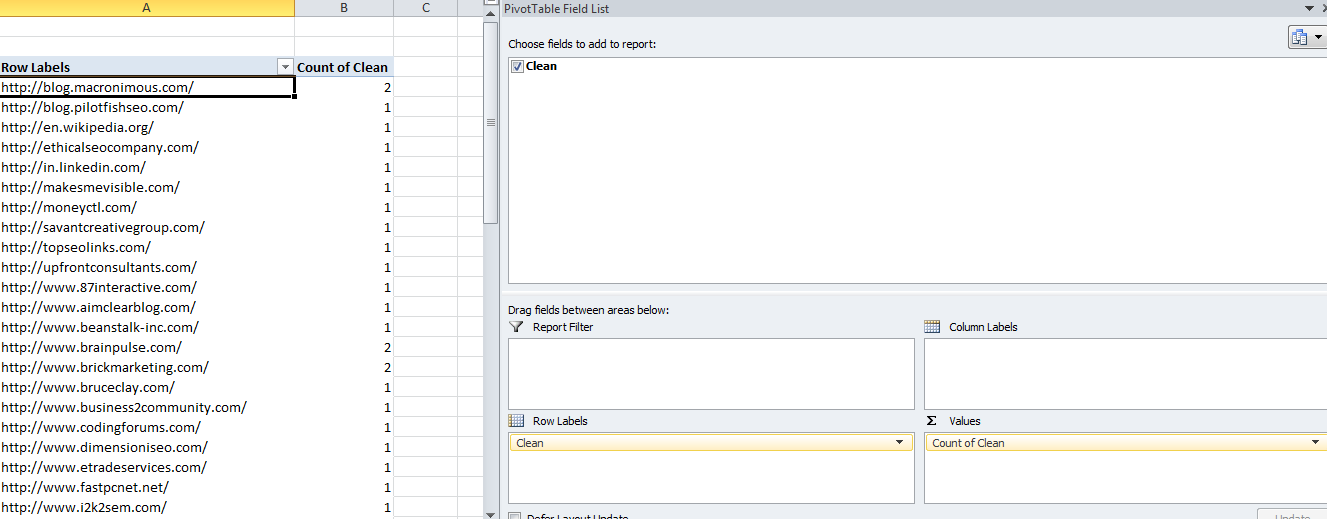This screenshot has width=1327, height=519.
Task: Click the Update button
Action: pos(1292,516)
